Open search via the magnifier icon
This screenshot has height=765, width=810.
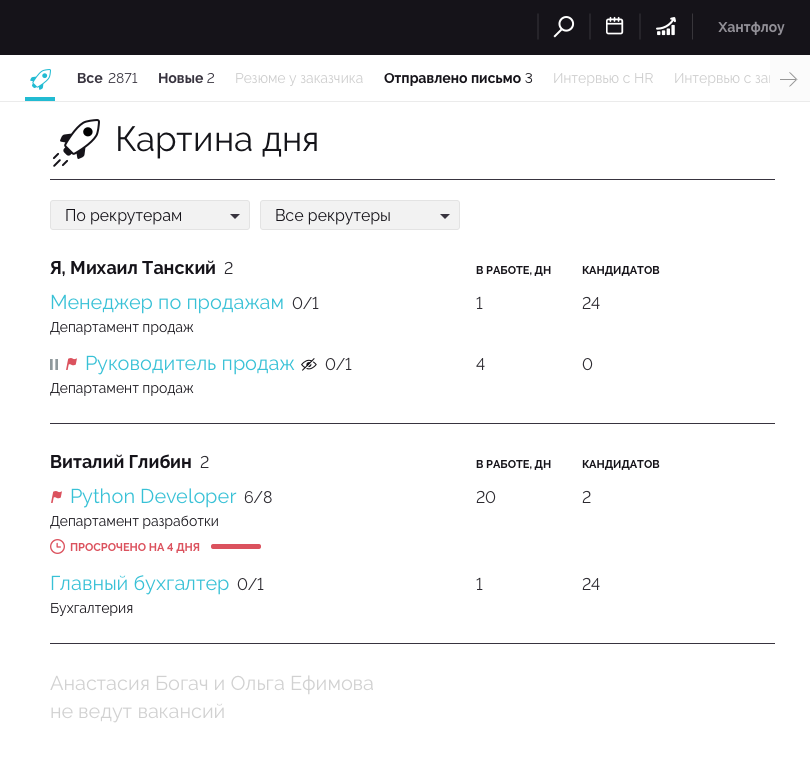pyautogui.click(x=563, y=26)
